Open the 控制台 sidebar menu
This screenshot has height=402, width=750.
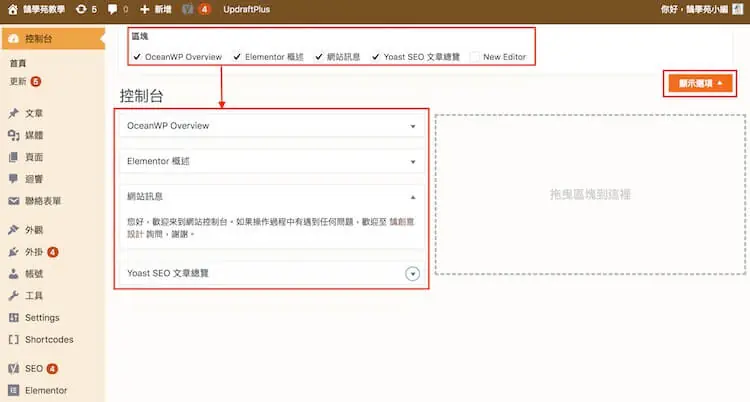(x=53, y=39)
